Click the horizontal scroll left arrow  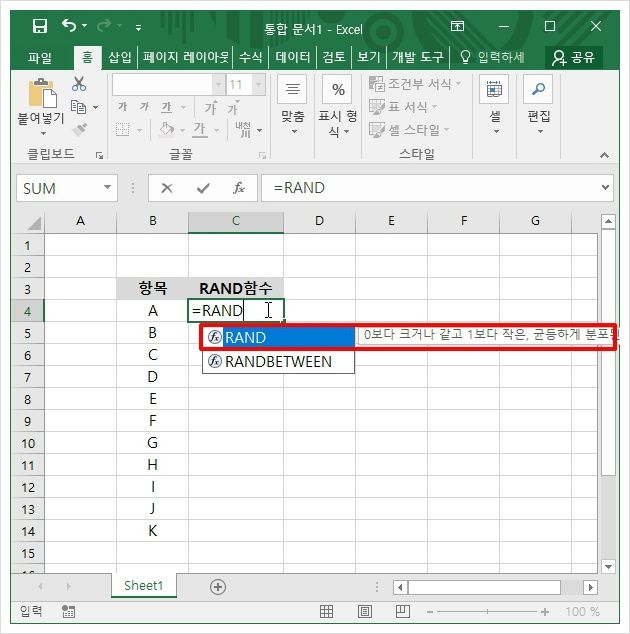tap(400, 587)
